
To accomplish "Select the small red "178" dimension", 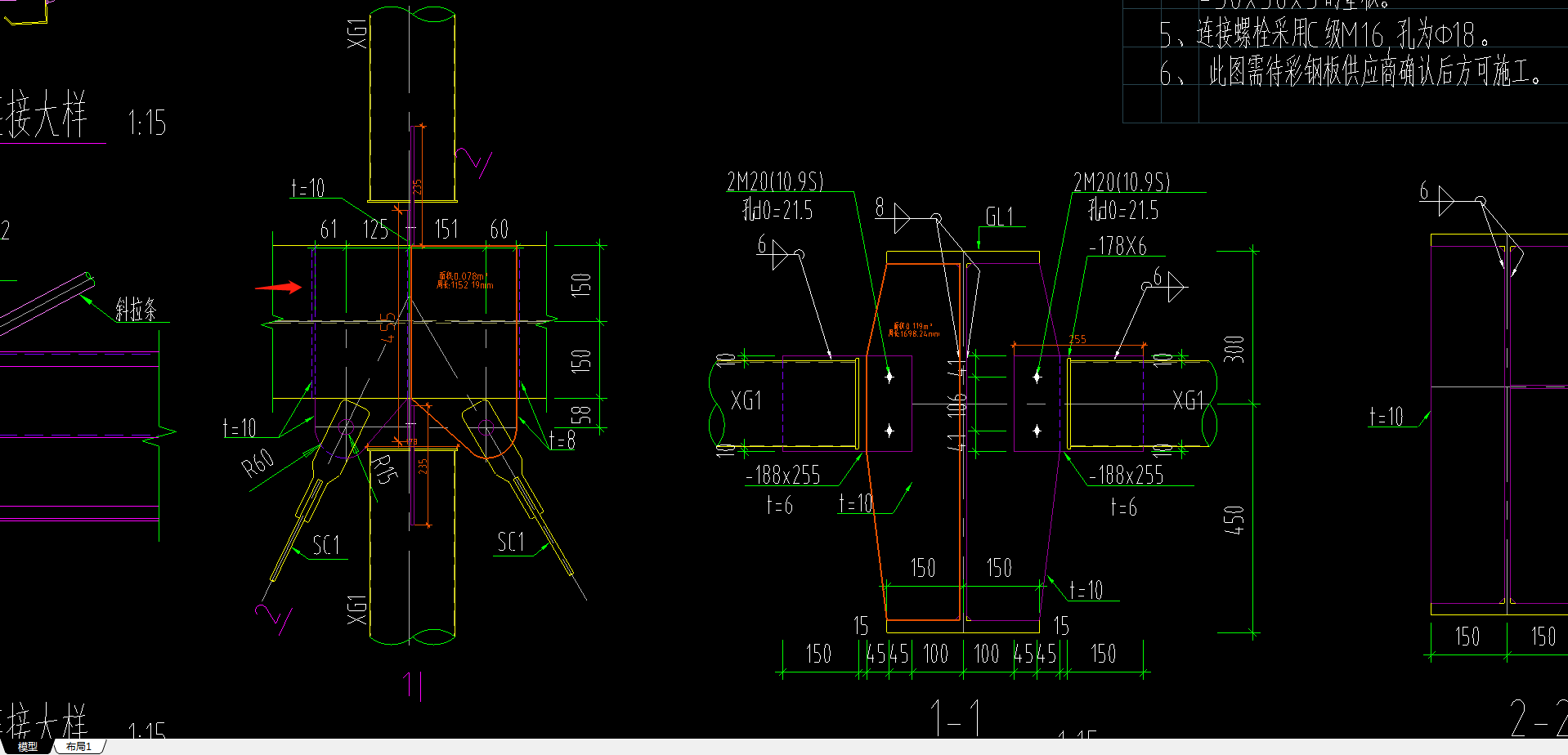I will pos(412,442).
